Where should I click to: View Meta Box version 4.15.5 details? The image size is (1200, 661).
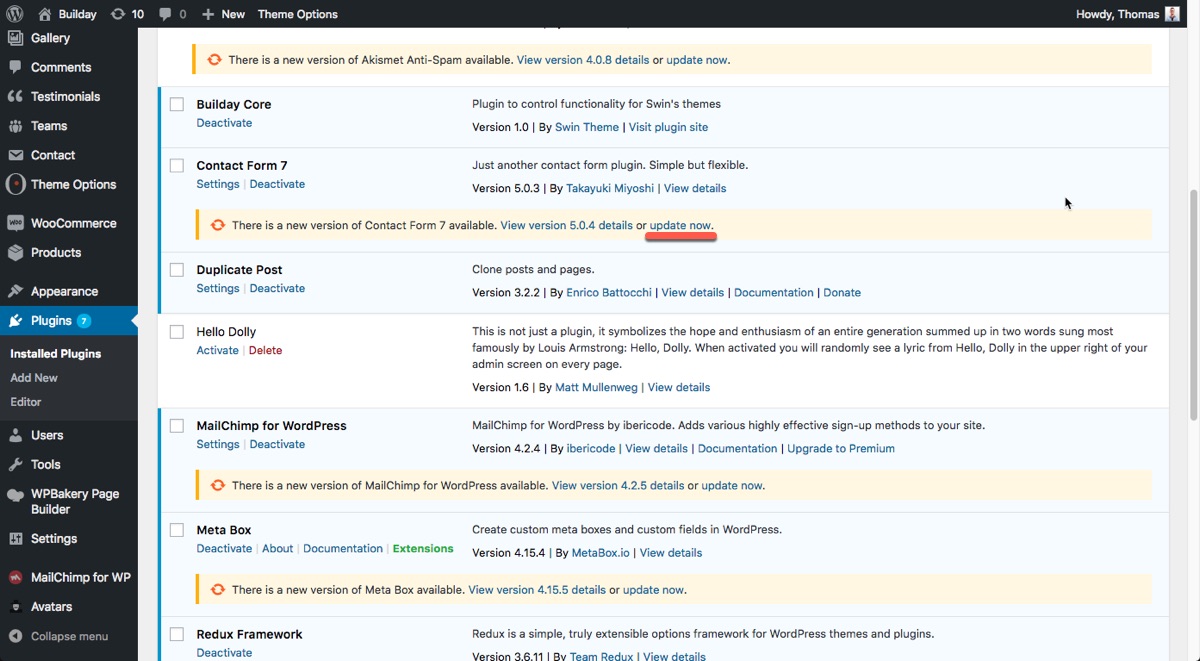click(x=537, y=590)
